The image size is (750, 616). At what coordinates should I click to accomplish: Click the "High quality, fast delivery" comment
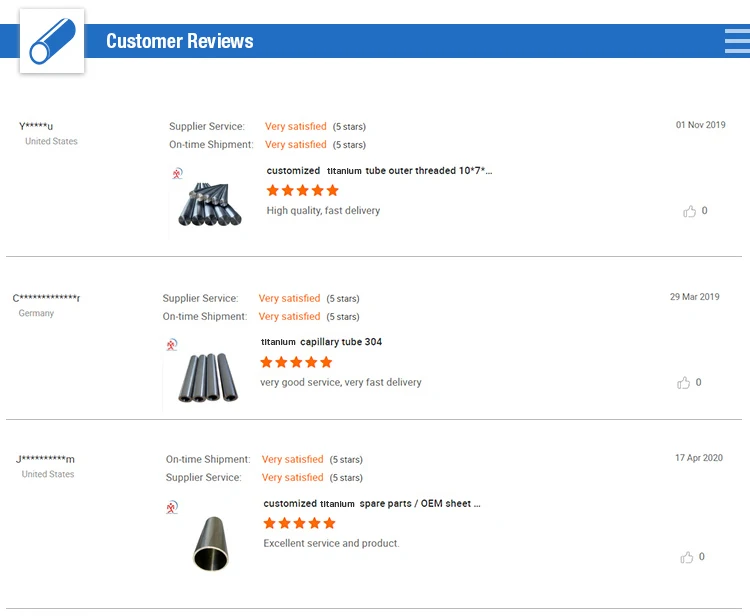tap(323, 211)
